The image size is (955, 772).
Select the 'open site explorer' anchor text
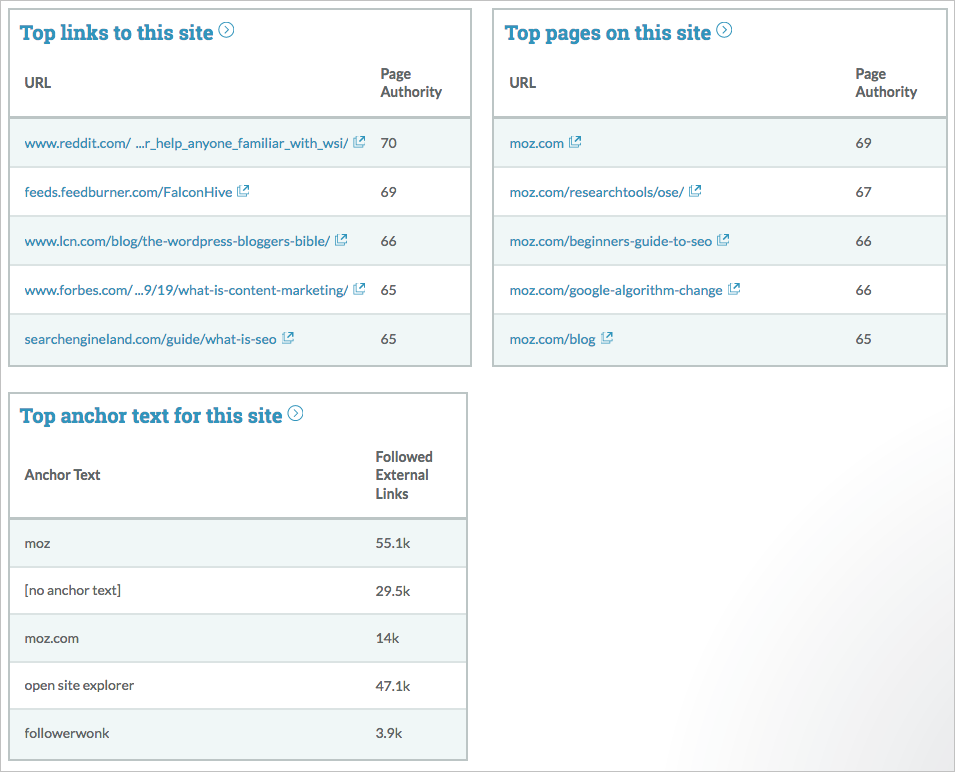point(79,686)
